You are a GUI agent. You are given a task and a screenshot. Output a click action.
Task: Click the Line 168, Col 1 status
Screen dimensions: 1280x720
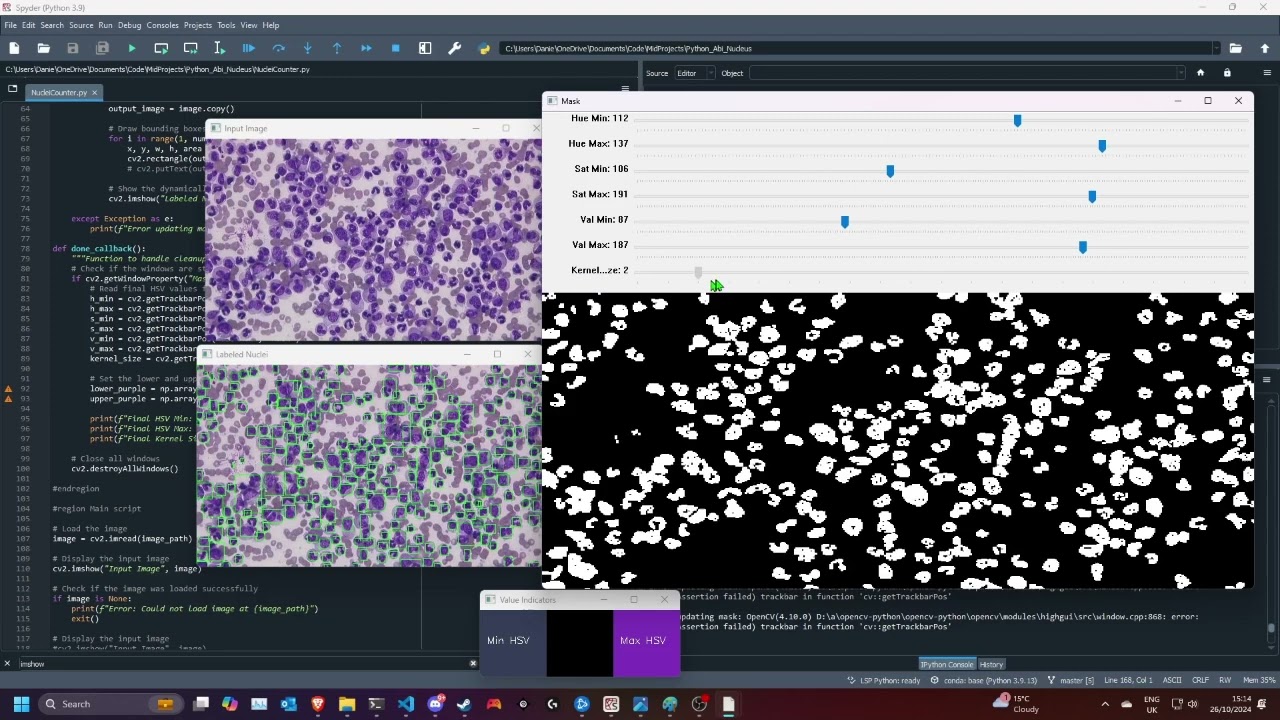[1129, 681]
